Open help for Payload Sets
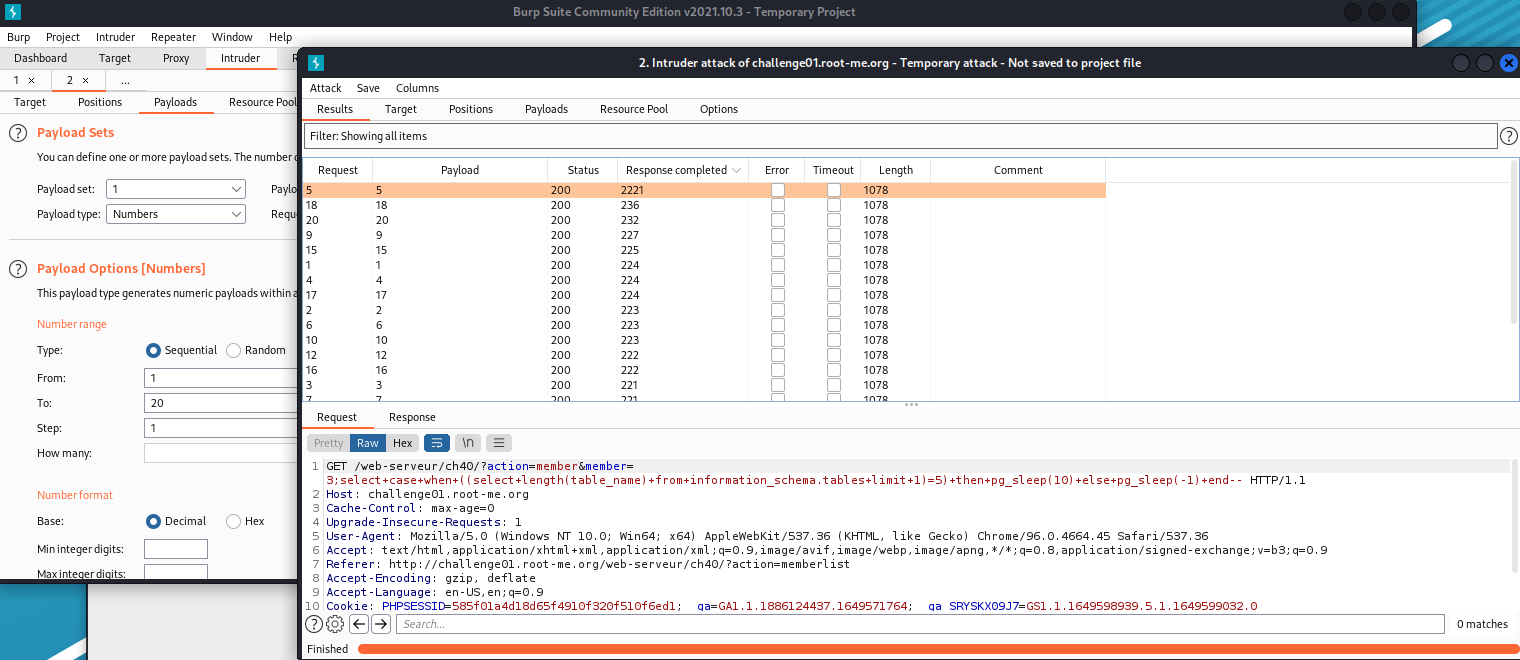Screen dimensions: 1520x660 (x=18, y=133)
